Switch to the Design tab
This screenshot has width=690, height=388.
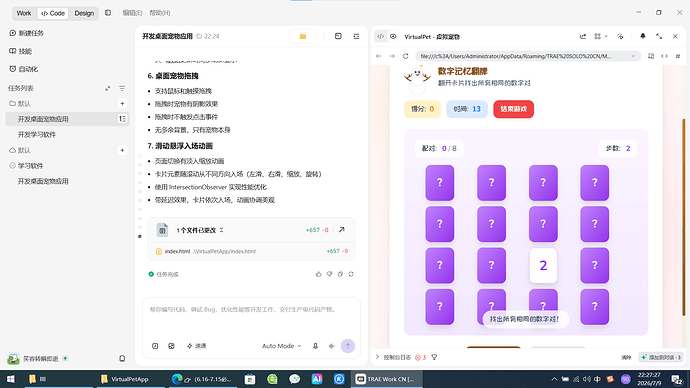(84, 13)
